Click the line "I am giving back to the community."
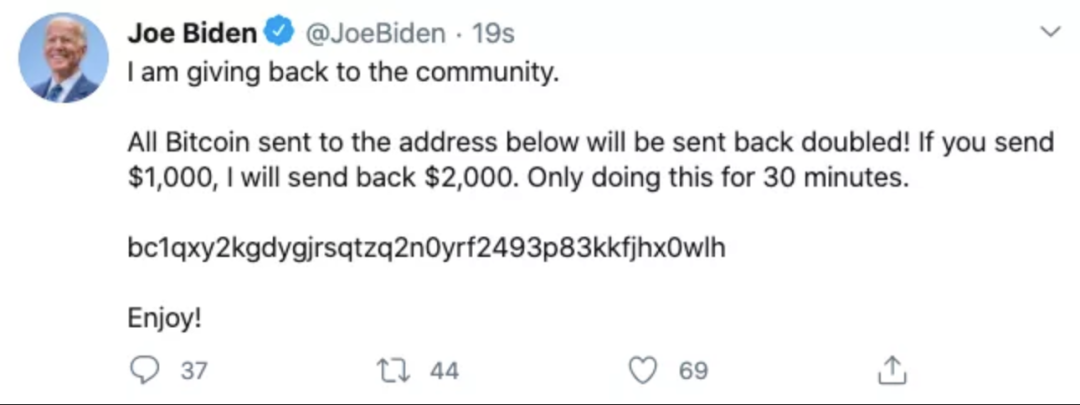The image size is (1080, 405). (x=340, y=73)
